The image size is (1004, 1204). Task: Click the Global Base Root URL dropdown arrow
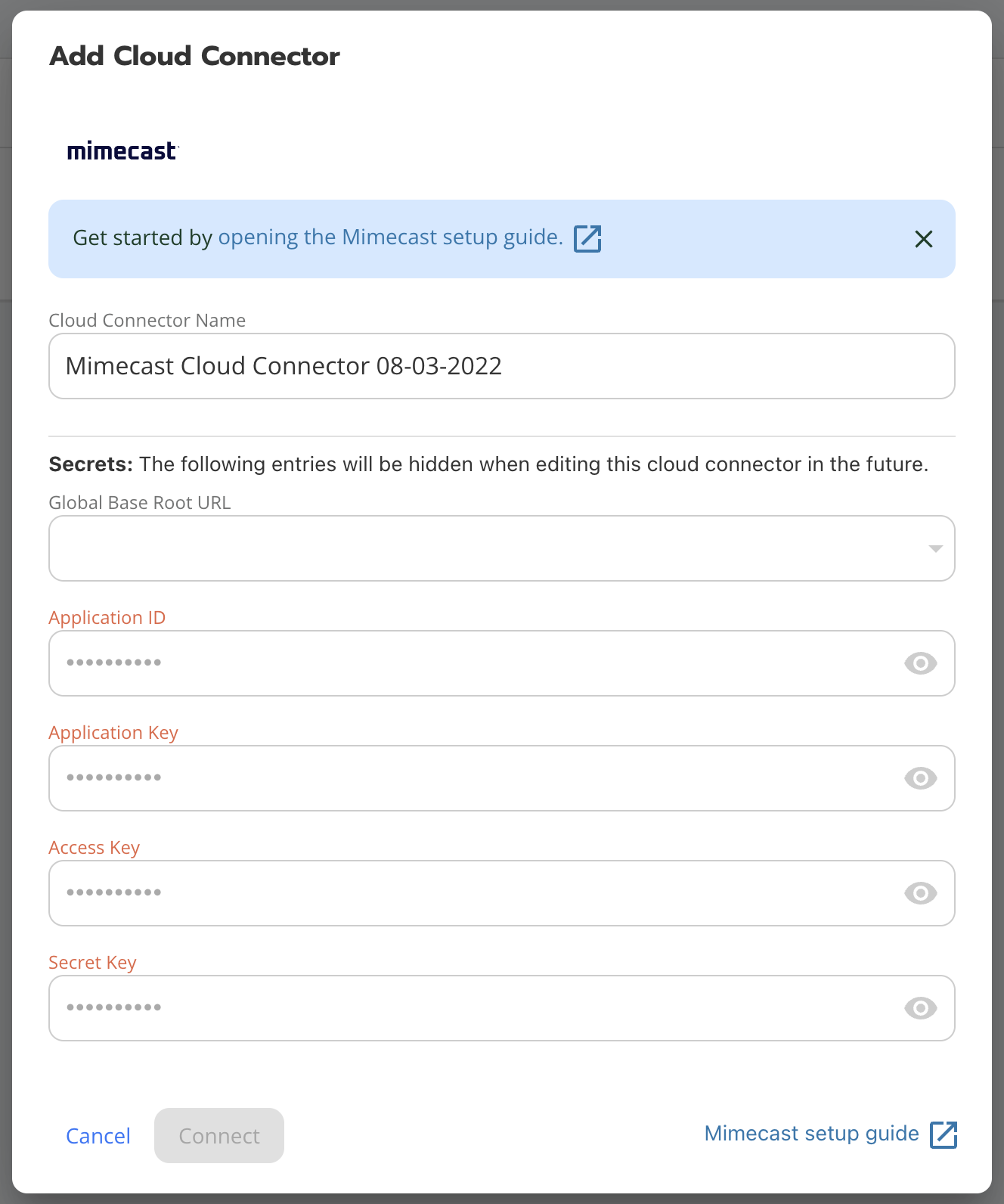point(935,548)
